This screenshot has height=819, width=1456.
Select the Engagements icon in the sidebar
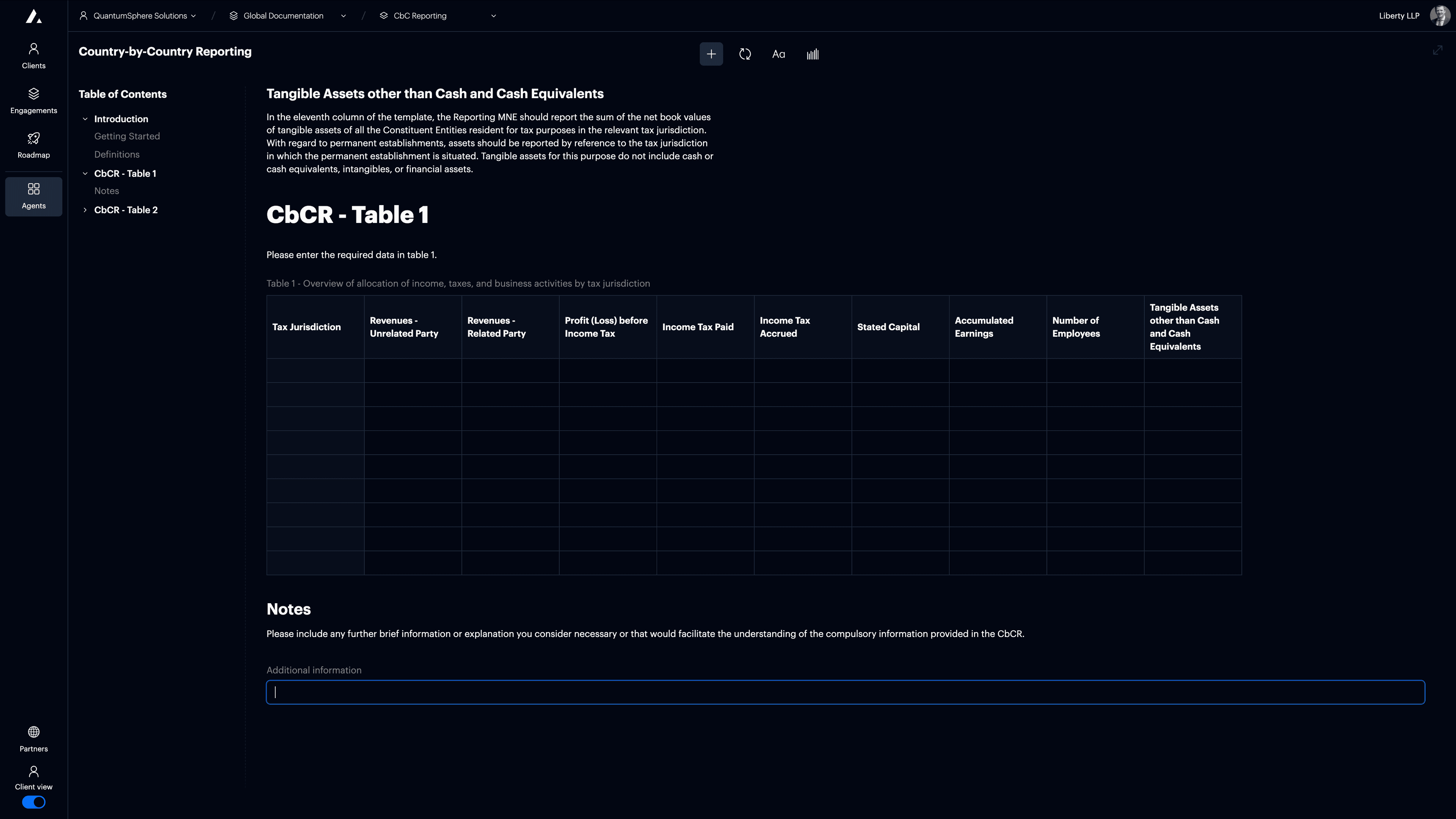pyautogui.click(x=33, y=100)
